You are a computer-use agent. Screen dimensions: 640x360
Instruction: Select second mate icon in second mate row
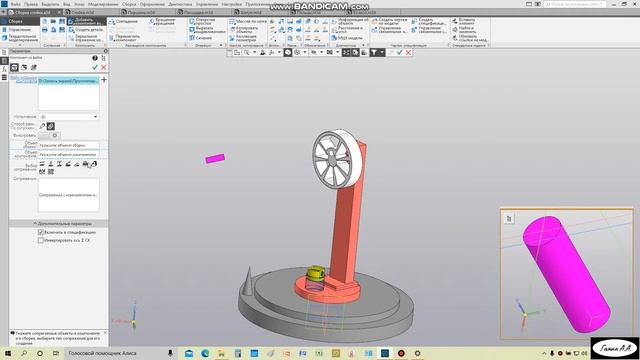[x=51, y=172]
